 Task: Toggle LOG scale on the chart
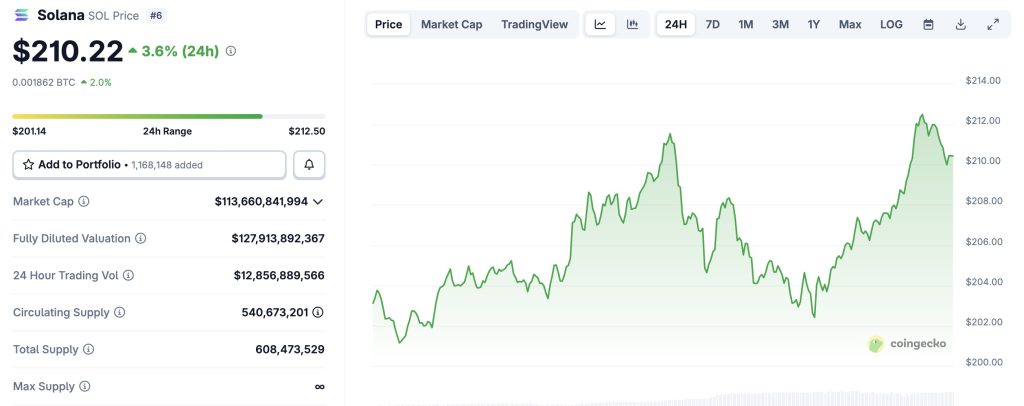[x=891, y=24]
